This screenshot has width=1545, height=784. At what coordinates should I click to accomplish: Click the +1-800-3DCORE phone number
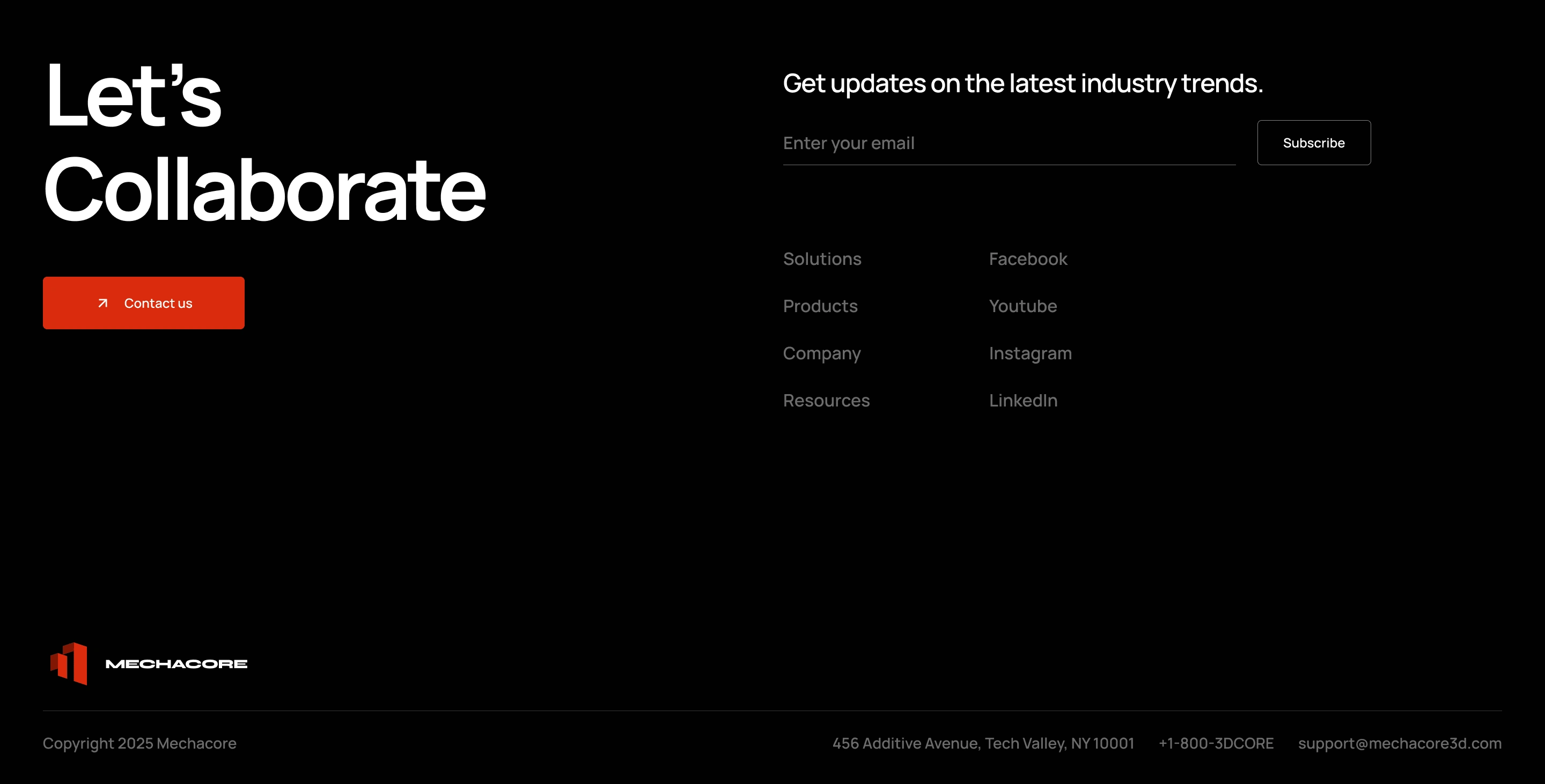1216,743
